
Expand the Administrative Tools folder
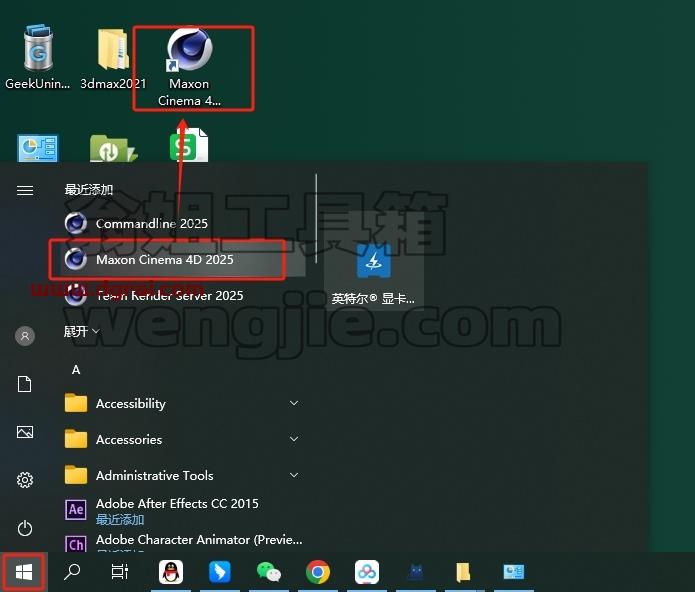[183, 475]
